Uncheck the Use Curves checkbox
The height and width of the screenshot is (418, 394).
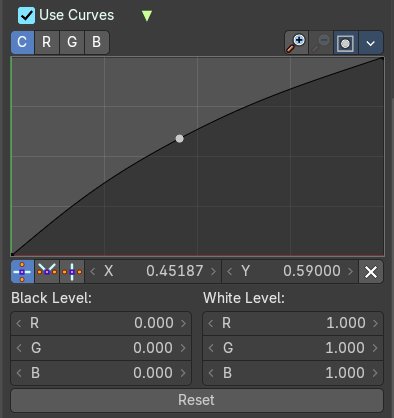coord(26,16)
